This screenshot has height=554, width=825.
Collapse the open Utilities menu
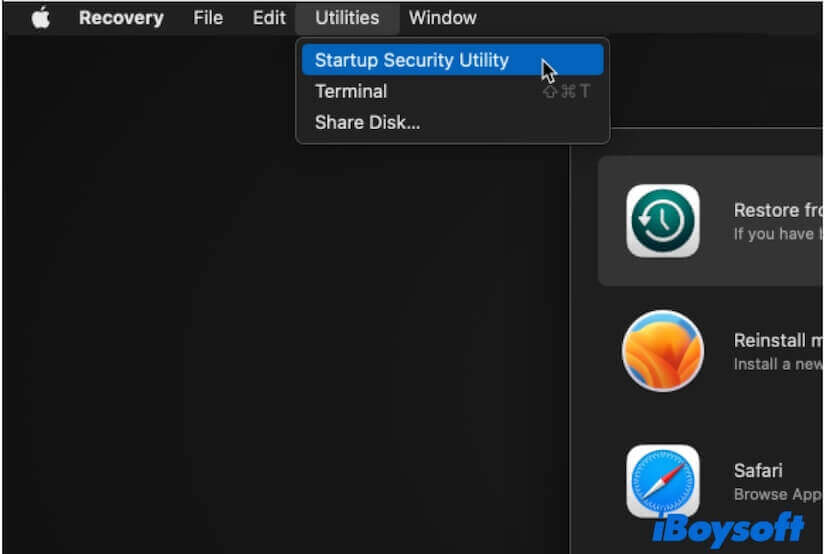click(347, 18)
